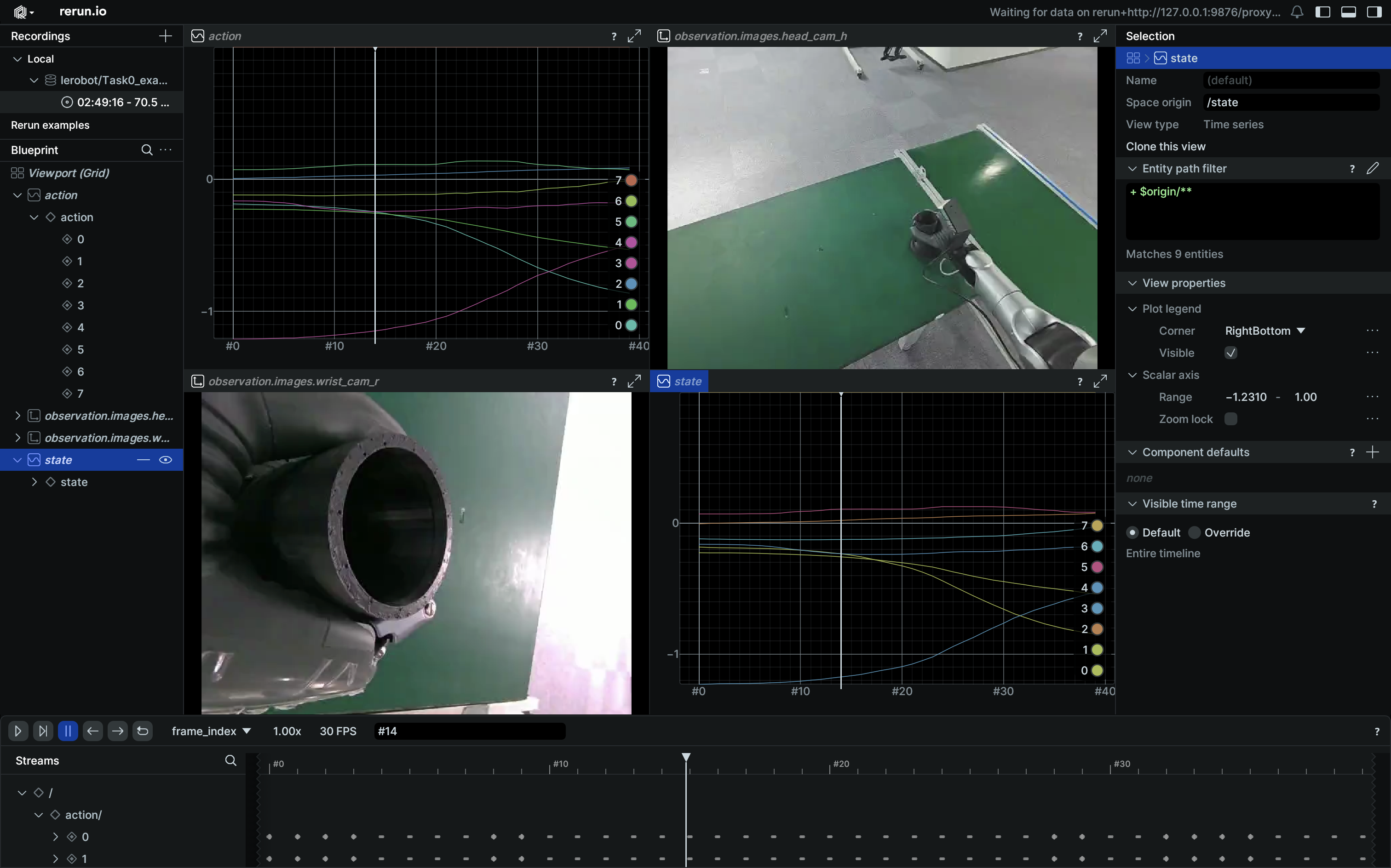Open the frame_index timeline dropdown
1391x868 pixels.
[x=211, y=731]
